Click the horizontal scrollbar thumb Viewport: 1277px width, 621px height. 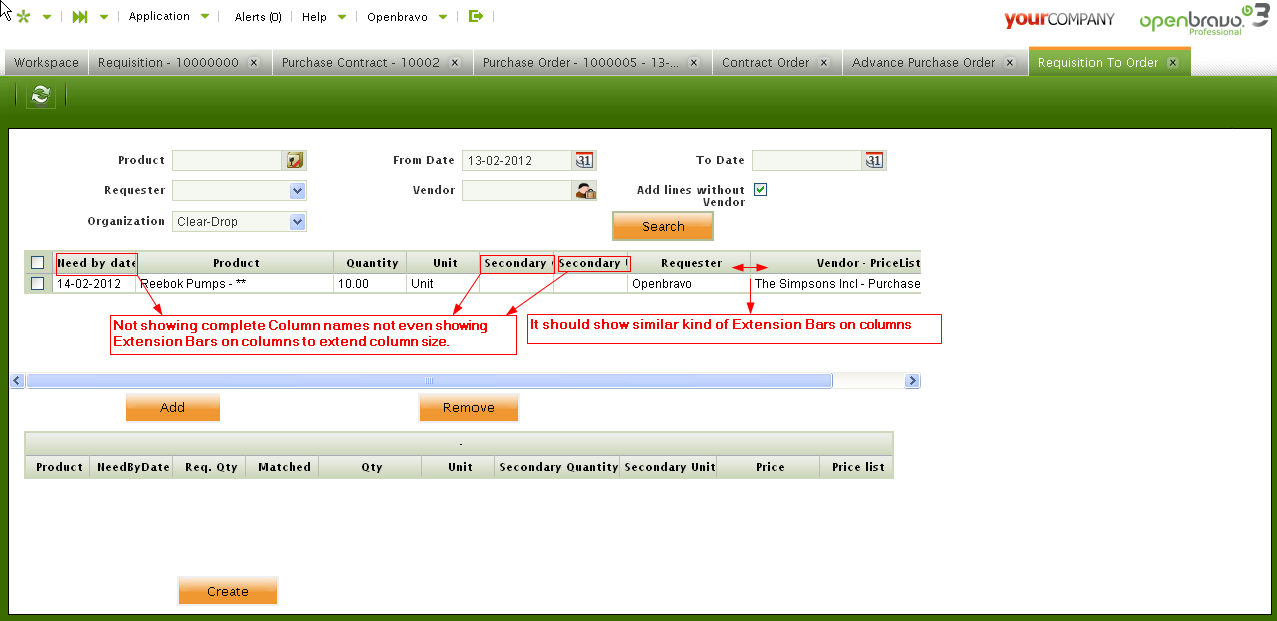point(429,381)
